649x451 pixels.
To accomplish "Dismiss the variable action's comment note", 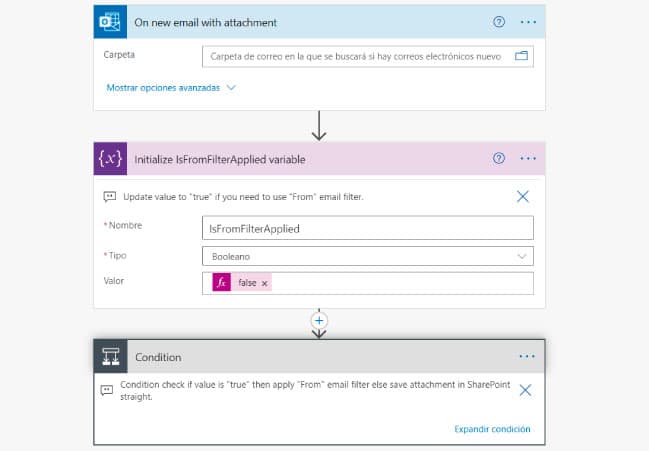I will [x=523, y=197].
